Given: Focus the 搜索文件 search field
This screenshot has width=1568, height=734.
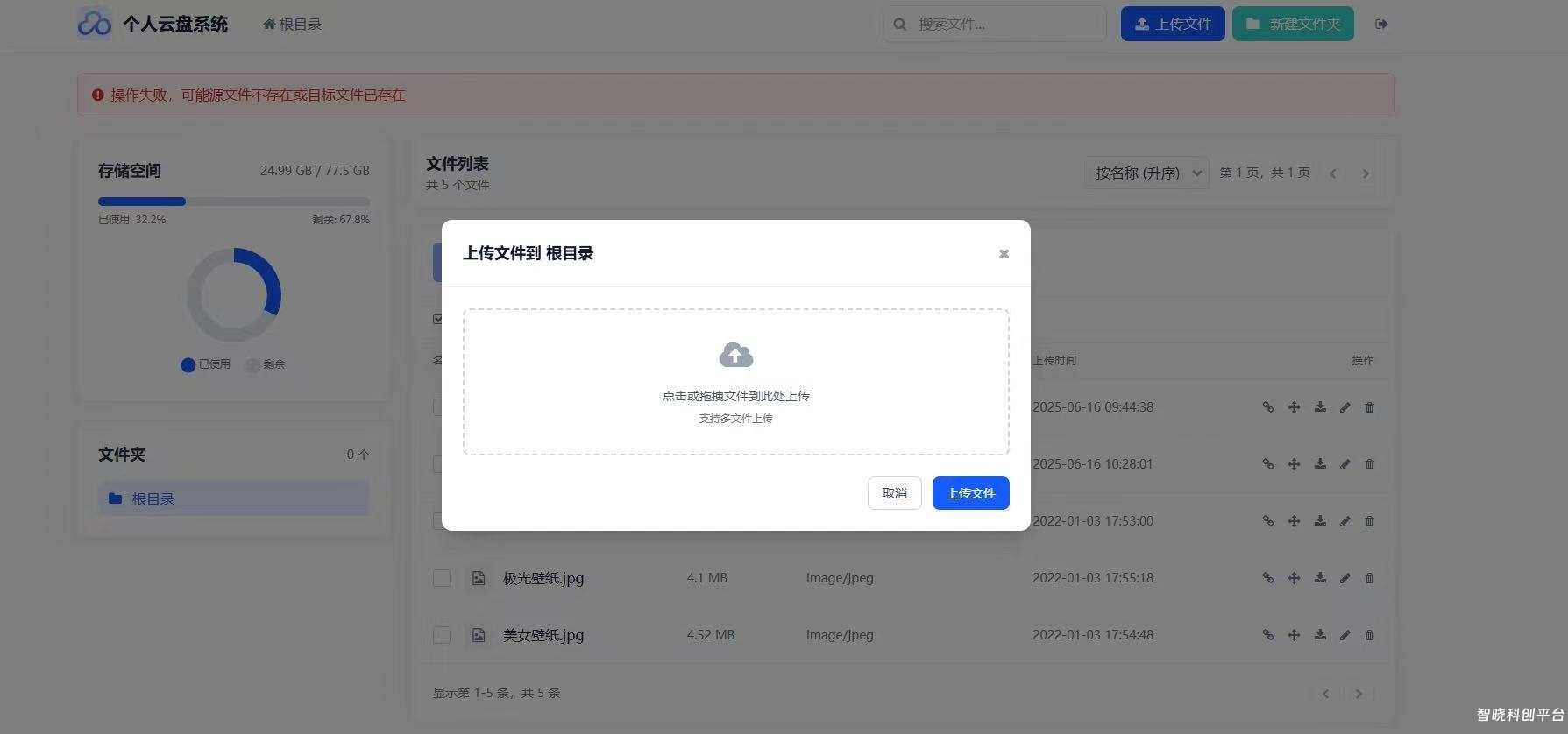Looking at the screenshot, I should (x=994, y=24).
